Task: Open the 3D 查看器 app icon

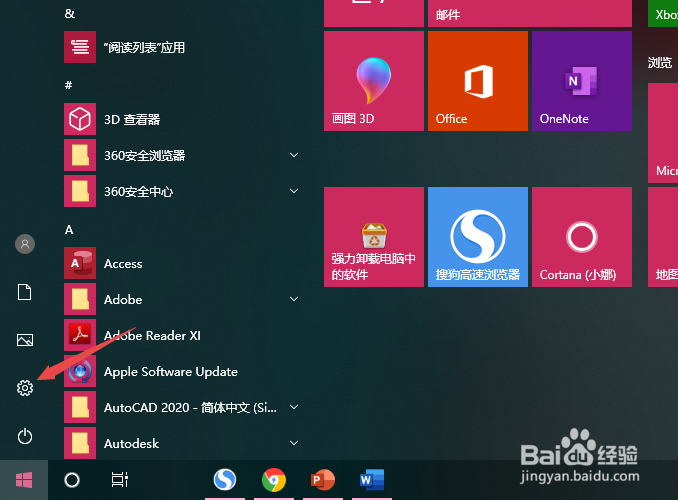Action: click(80, 119)
